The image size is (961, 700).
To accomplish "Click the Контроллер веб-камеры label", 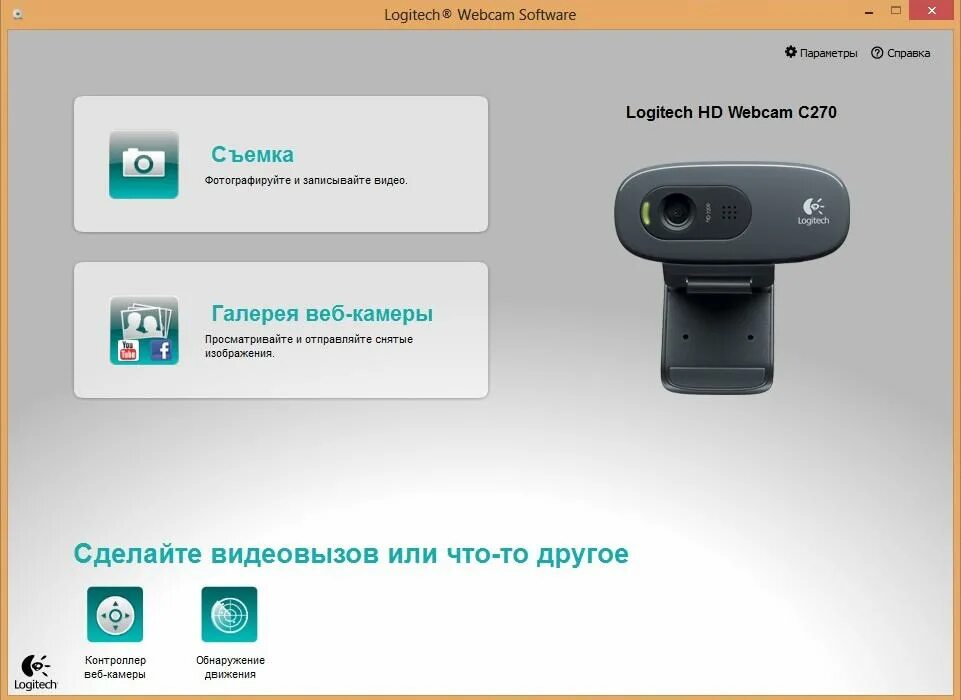I will click(x=115, y=668).
